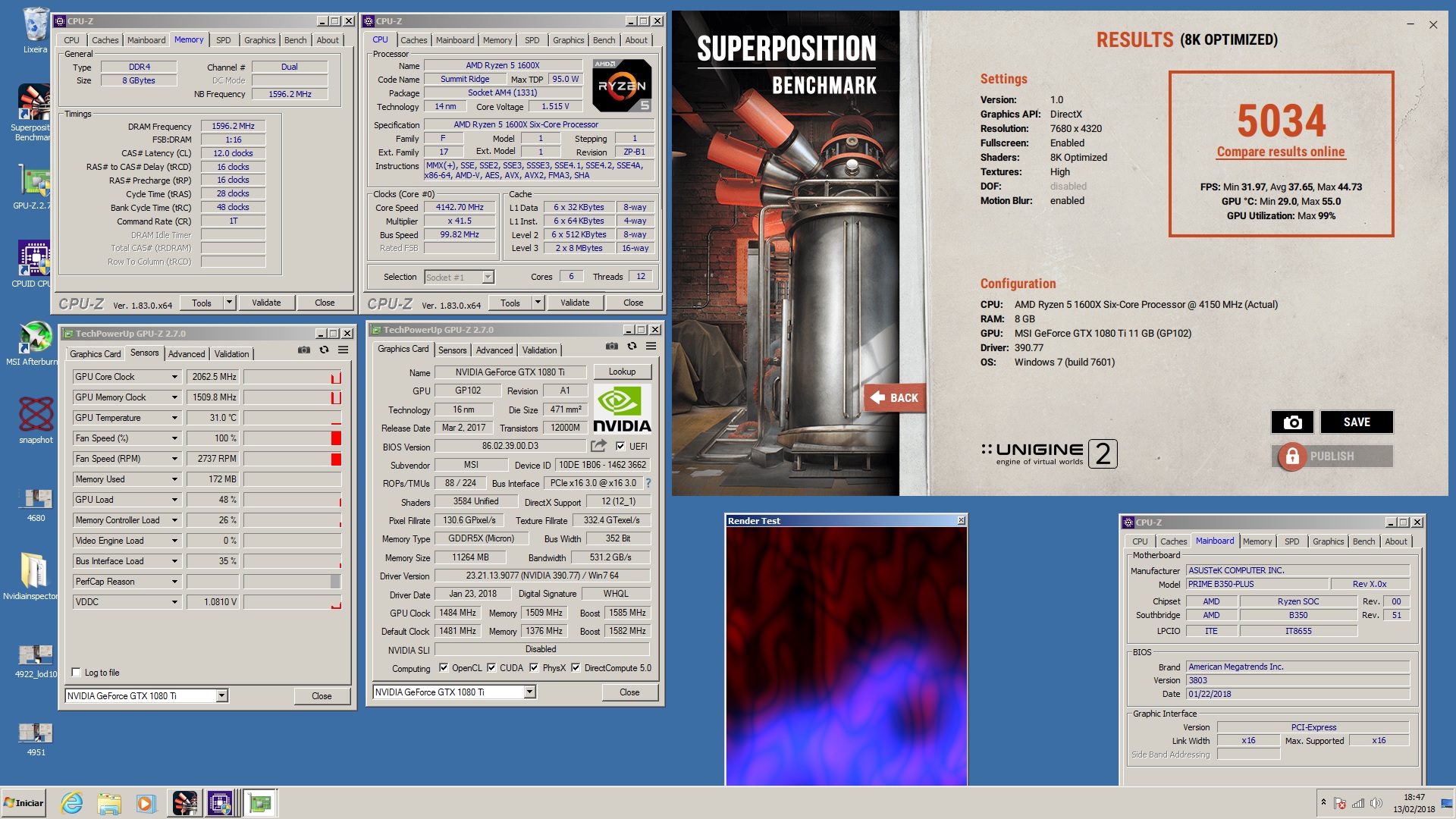The height and width of the screenshot is (819, 1456).
Task: Click Validate in CPU-Z Memory window
Action: tap(266, 303)
